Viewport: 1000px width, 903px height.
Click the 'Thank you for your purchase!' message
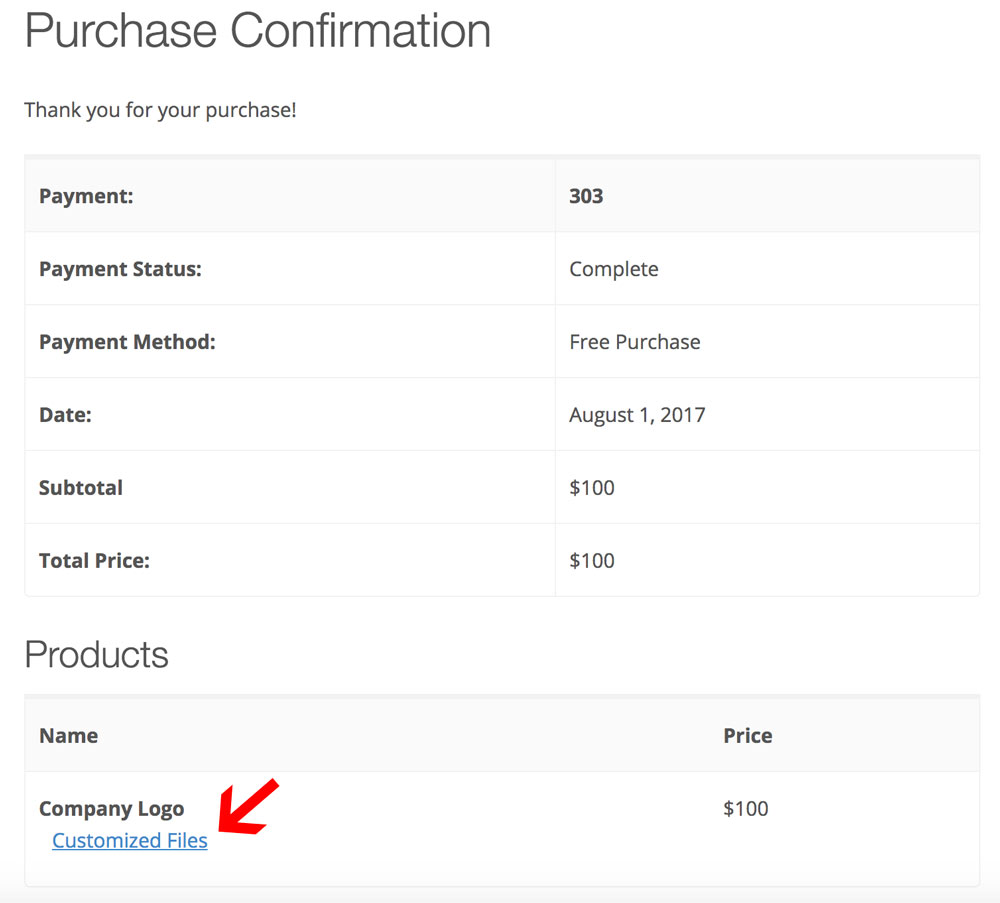[x=160, y=110]
